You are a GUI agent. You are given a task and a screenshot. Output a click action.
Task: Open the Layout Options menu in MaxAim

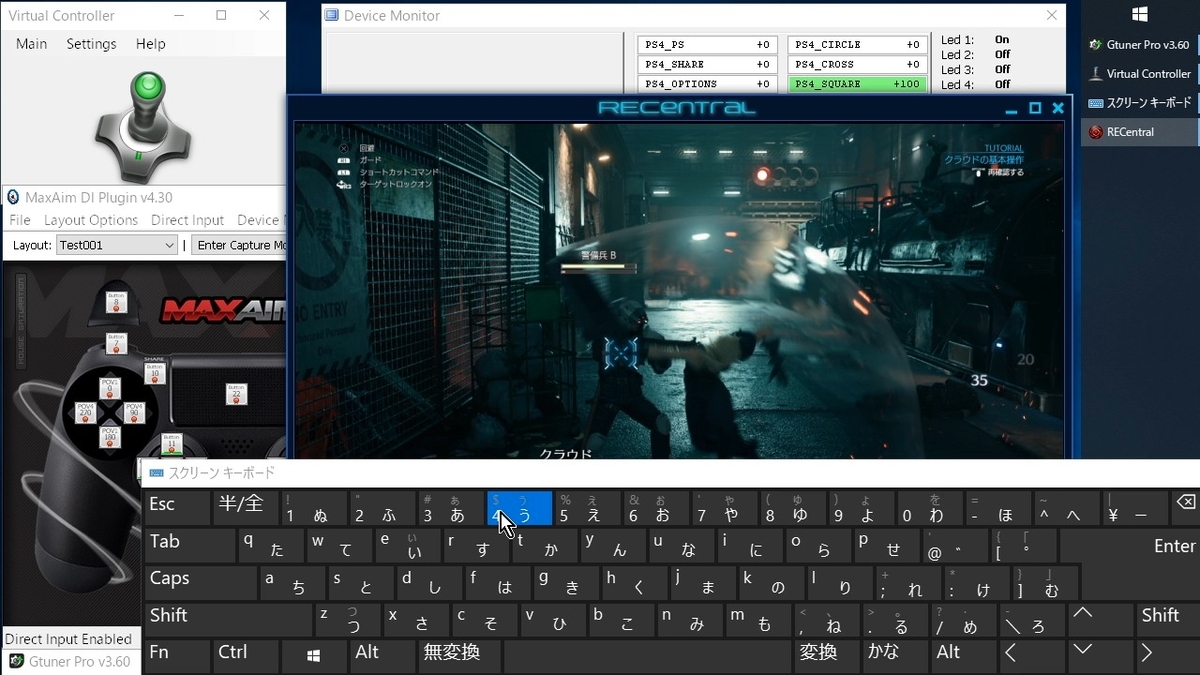coord(91,220)
